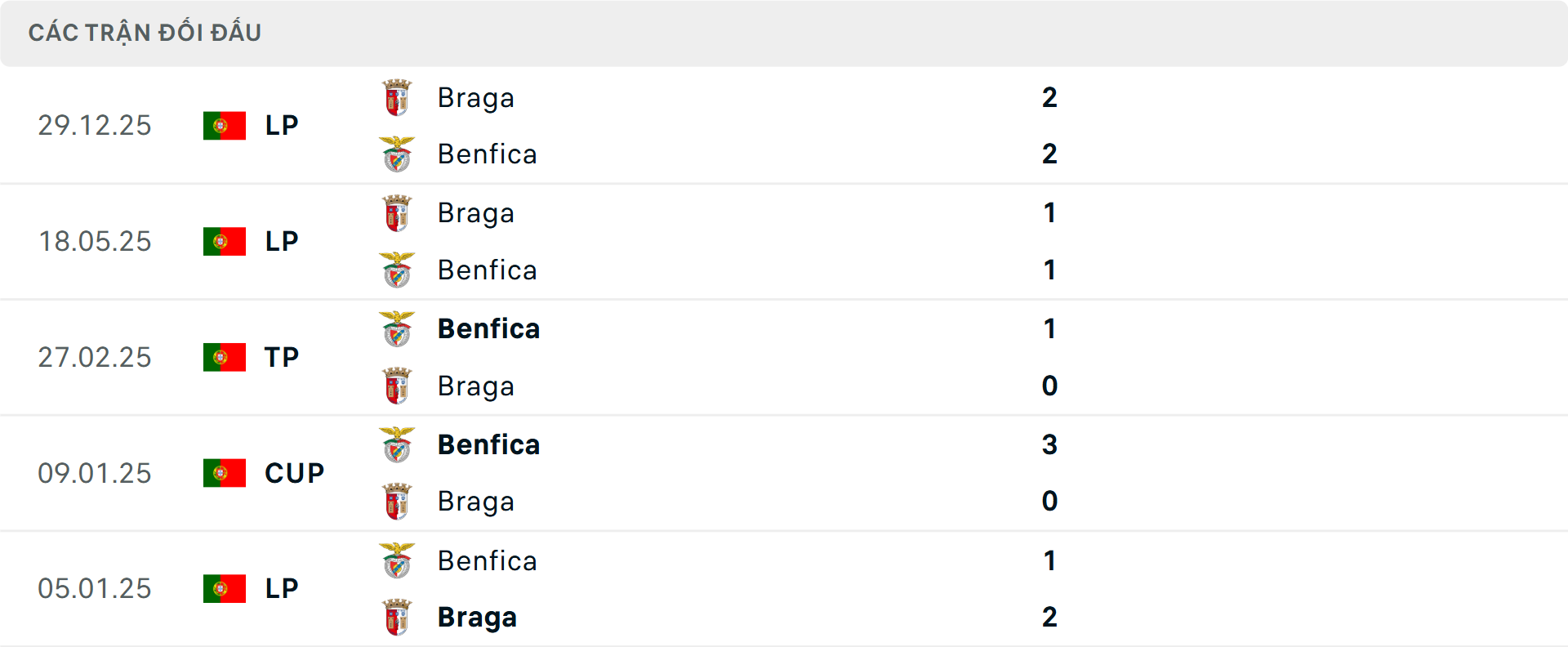
Task: Open the Benfica crest in the 27.02.25 TP match
Action: [x=398, y=328]
